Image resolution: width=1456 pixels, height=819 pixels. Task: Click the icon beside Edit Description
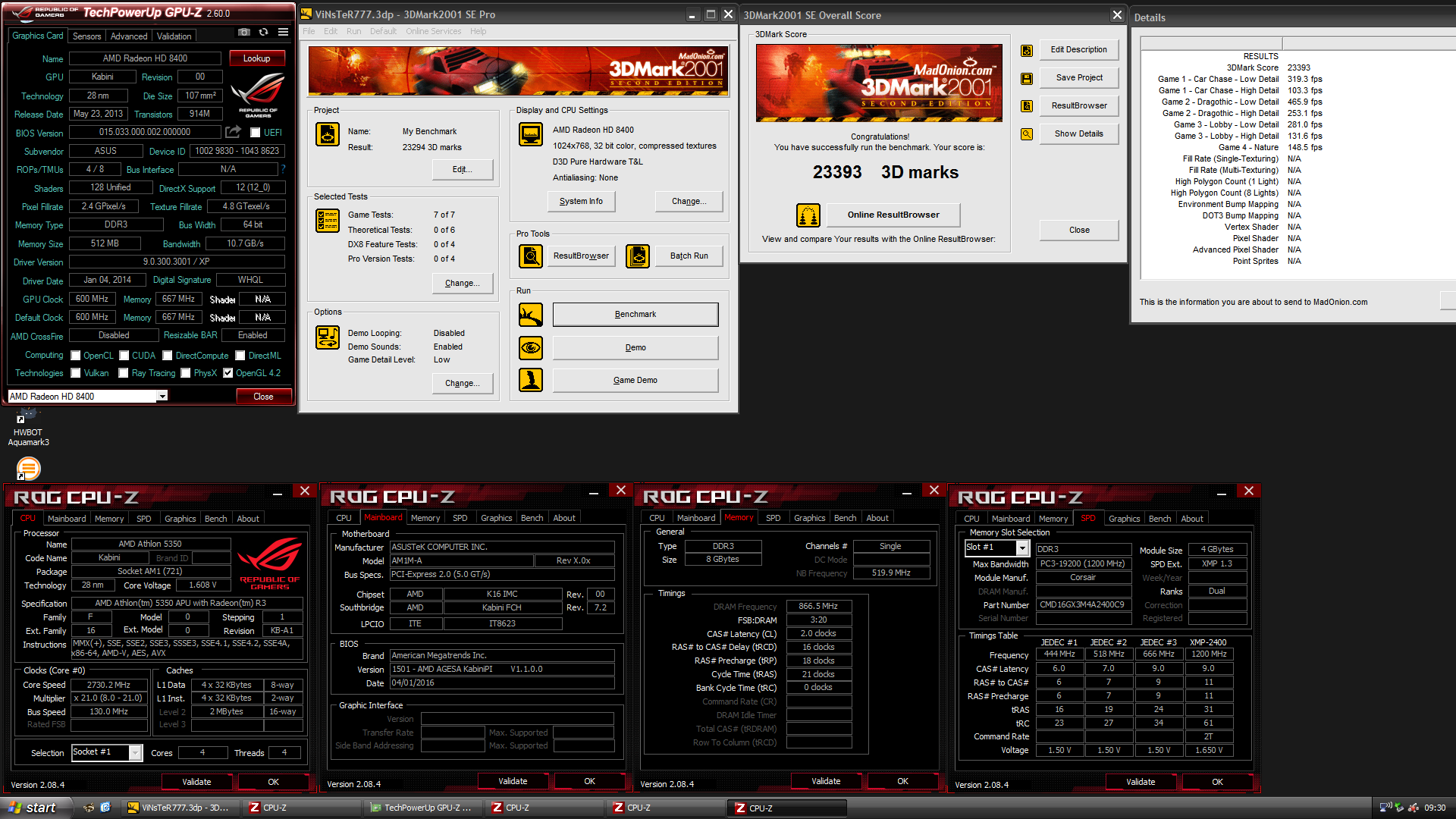click(x=1027, y=51)
